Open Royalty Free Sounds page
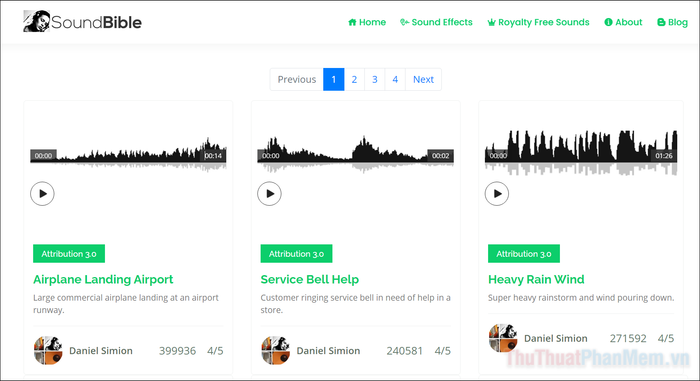Viewport: 700px width, 381px height. (x=538, y=22)
